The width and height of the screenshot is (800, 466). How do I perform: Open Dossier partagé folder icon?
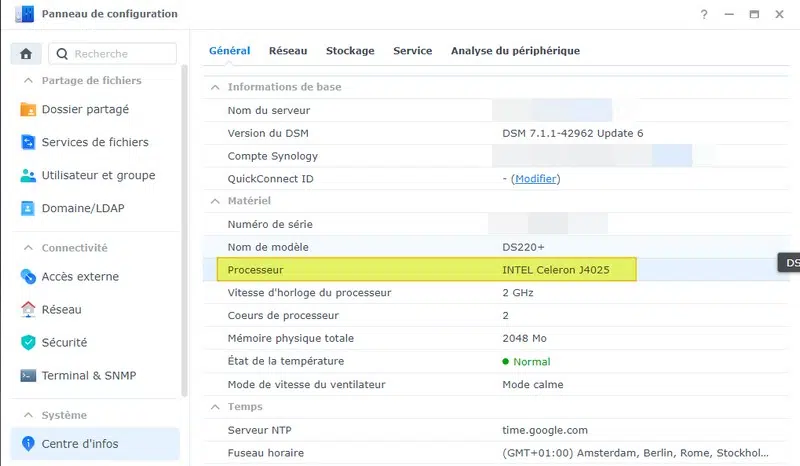tap(28, 109)
